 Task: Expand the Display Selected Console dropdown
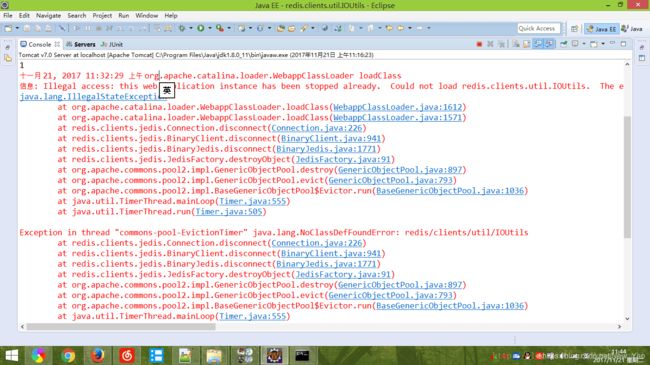click(584, 44)
